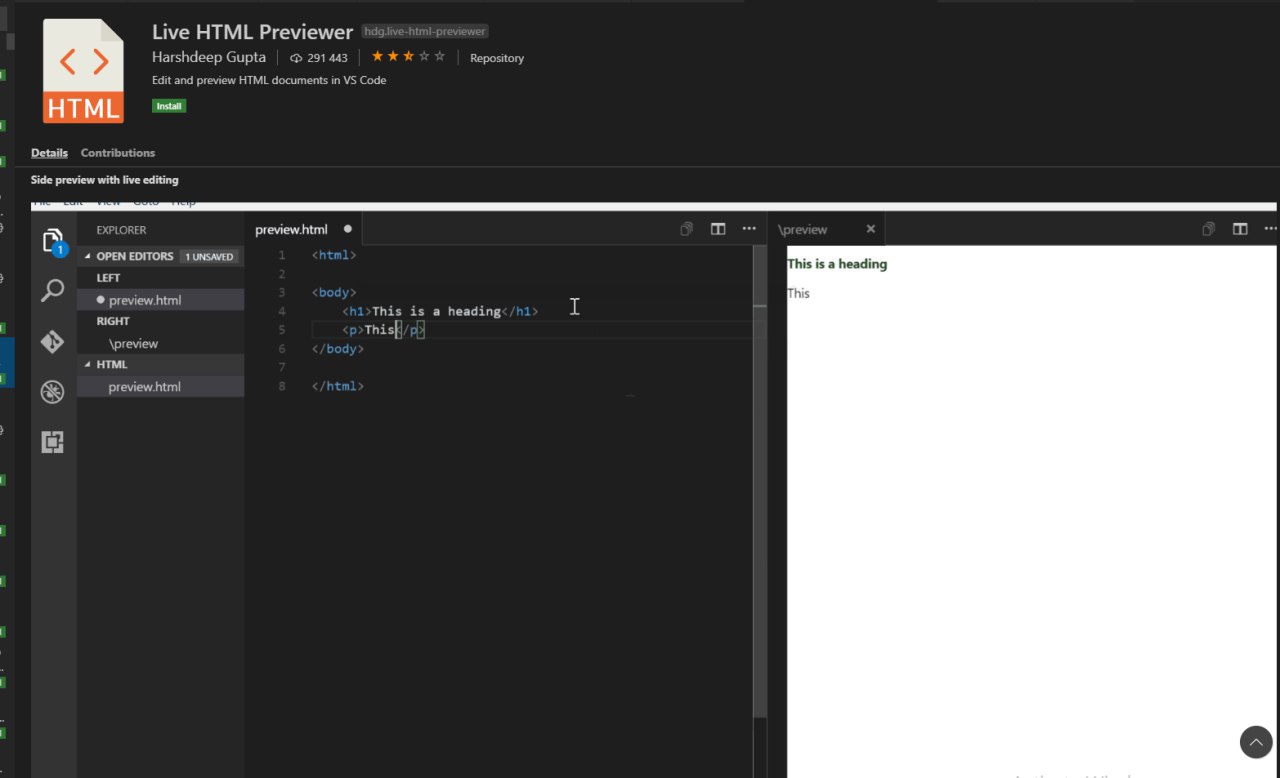Click the closing </body> tag line

(338, 349)
